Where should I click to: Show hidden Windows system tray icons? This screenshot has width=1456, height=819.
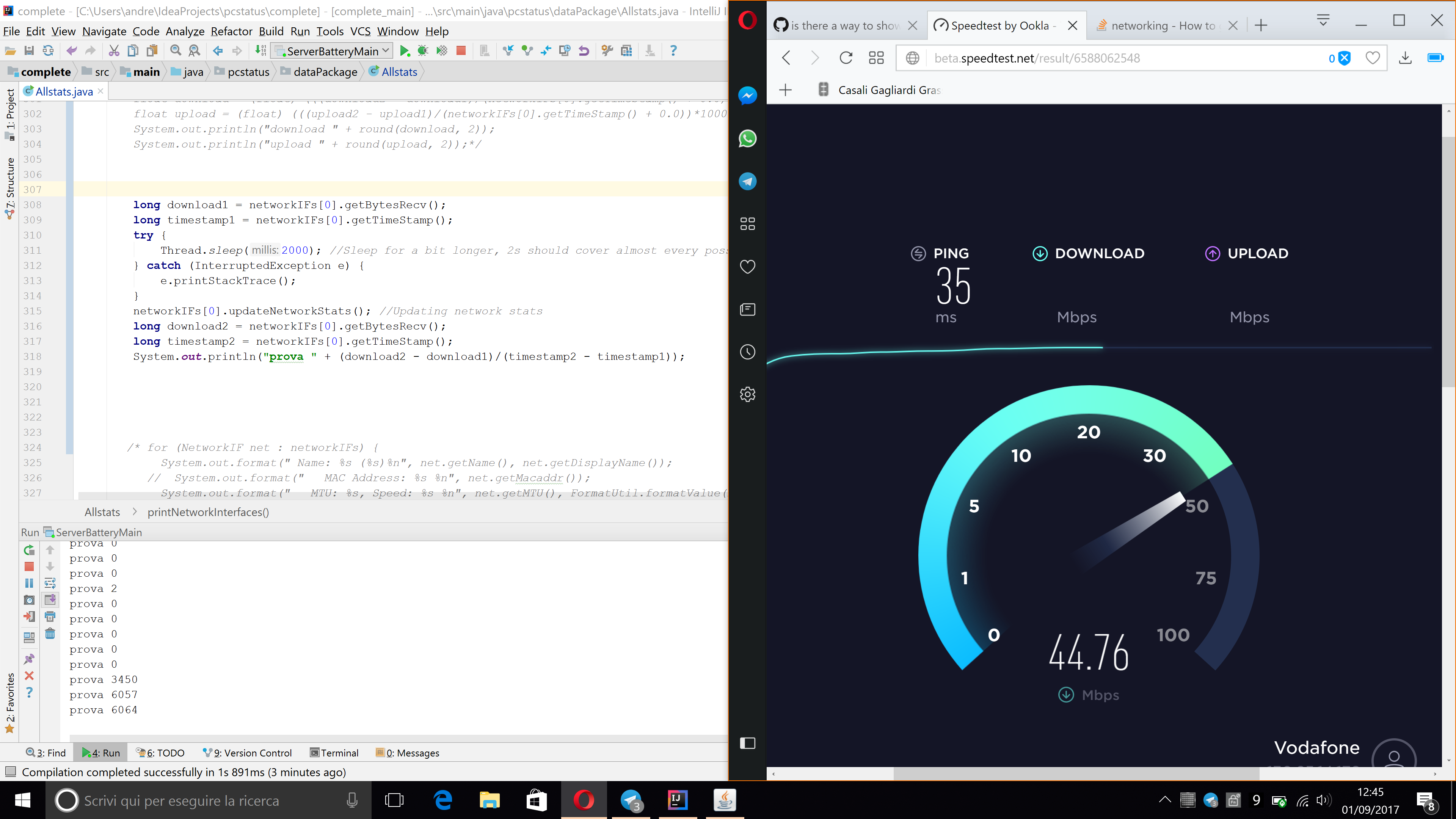pos(1164,800)
